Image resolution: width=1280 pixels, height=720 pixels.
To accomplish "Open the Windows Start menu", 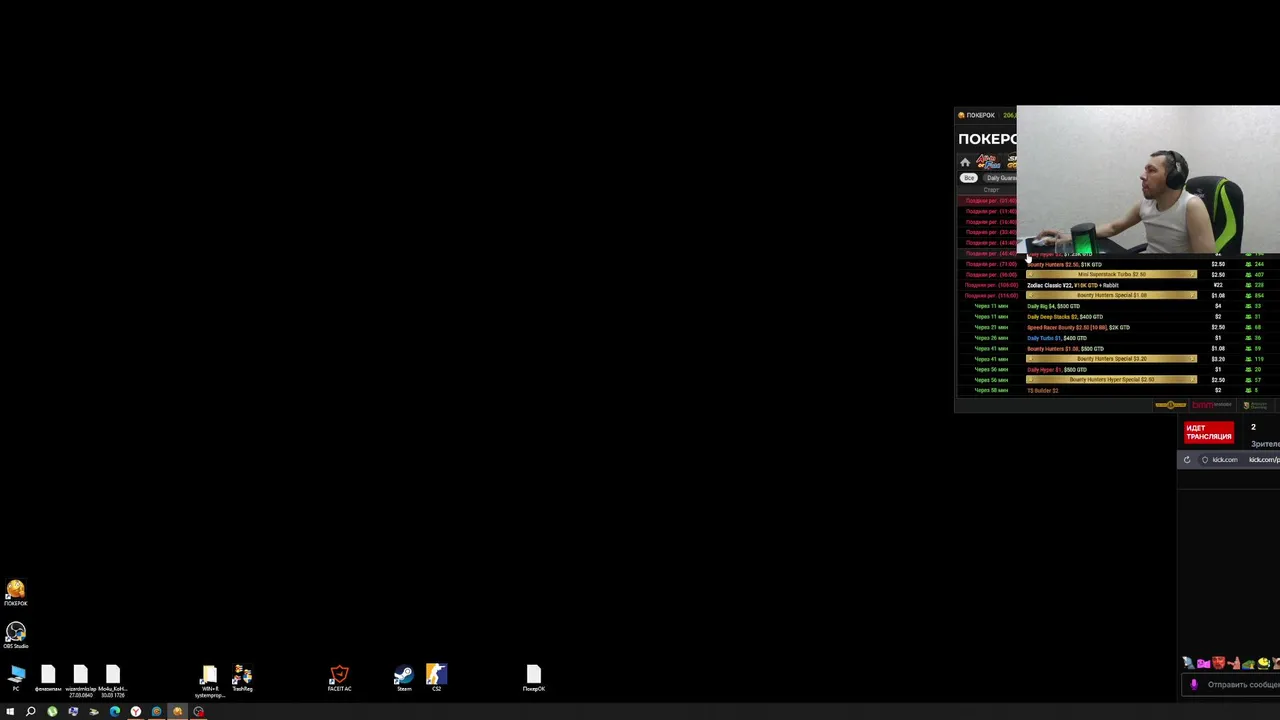I will point(10,712).
